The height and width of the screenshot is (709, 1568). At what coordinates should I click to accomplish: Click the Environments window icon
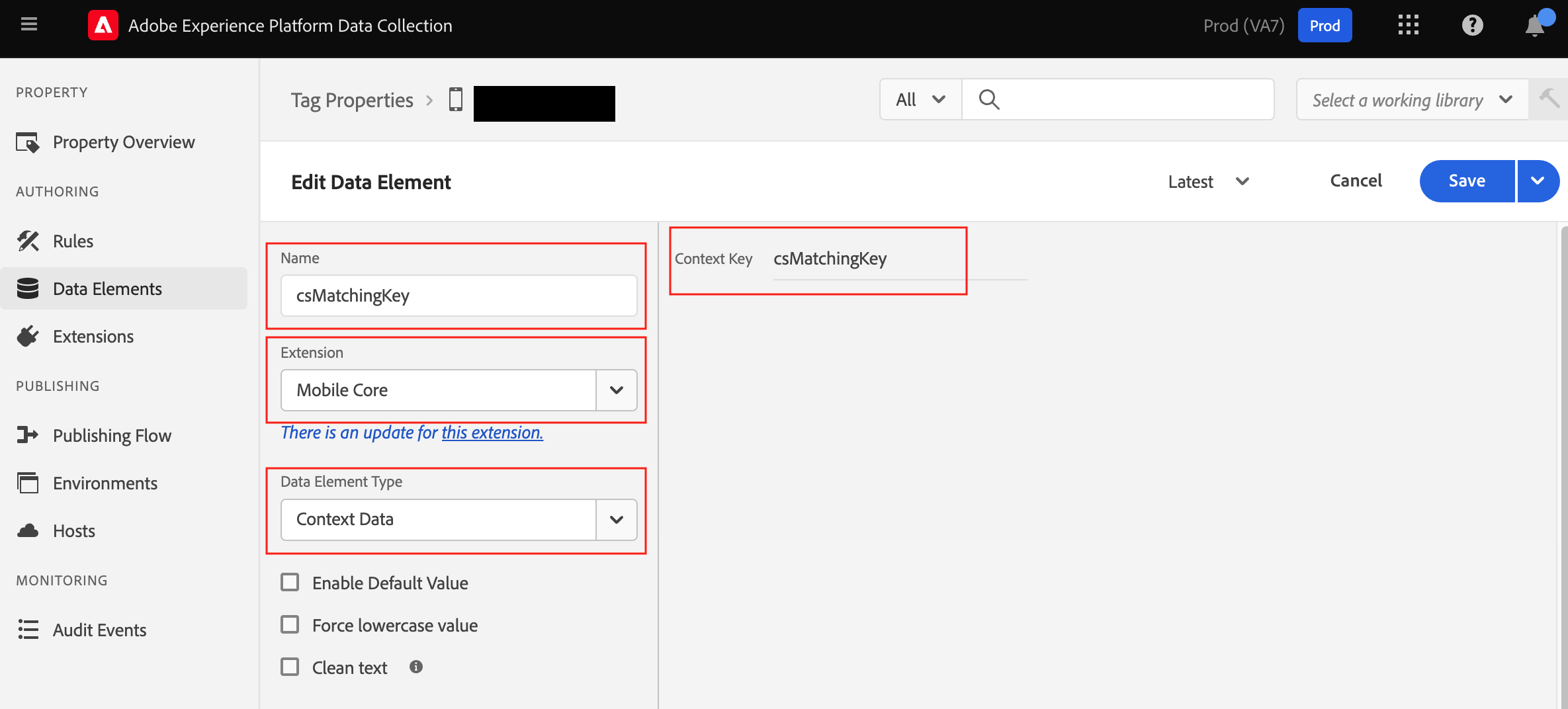click(x=28, y=483)
